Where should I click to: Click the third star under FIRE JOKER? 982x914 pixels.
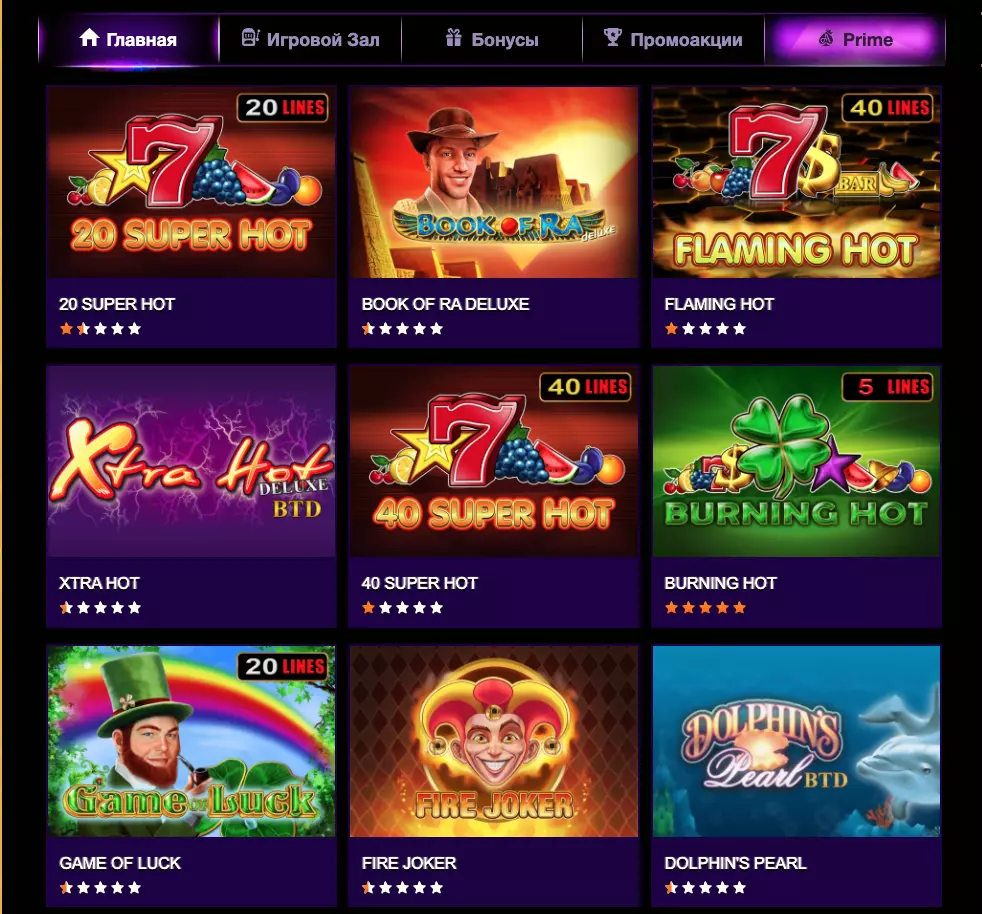point(400,886)
